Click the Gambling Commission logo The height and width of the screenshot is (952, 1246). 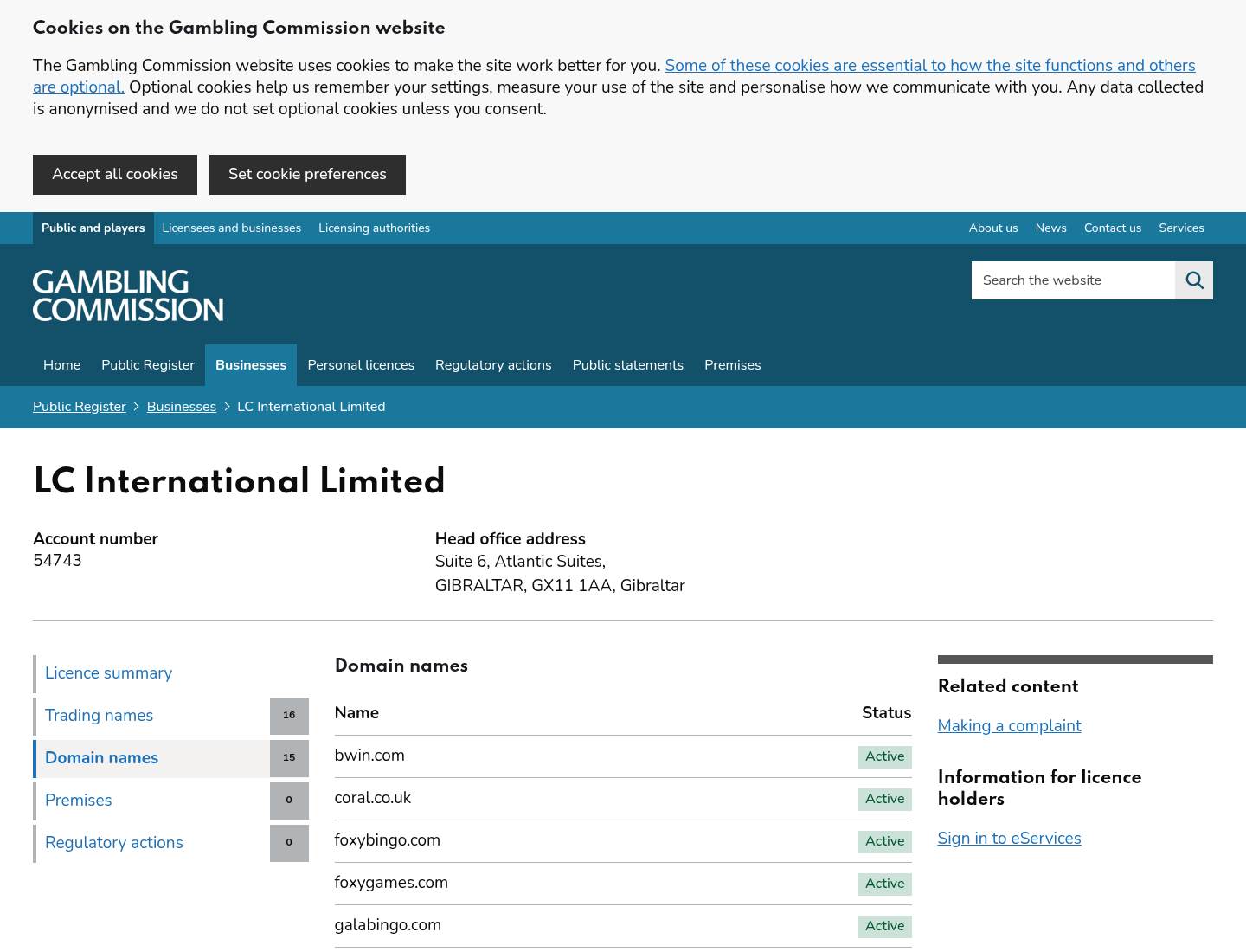click(128, 295)
